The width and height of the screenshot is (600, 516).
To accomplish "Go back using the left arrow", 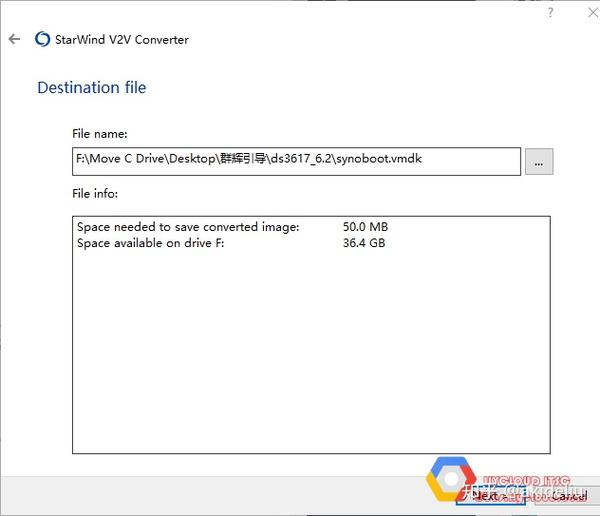I will click(x=14, y=39).
